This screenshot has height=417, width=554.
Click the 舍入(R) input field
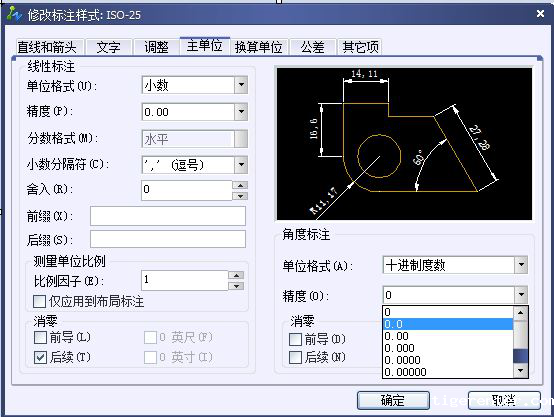pyautogui.click(x=187, y=190)
